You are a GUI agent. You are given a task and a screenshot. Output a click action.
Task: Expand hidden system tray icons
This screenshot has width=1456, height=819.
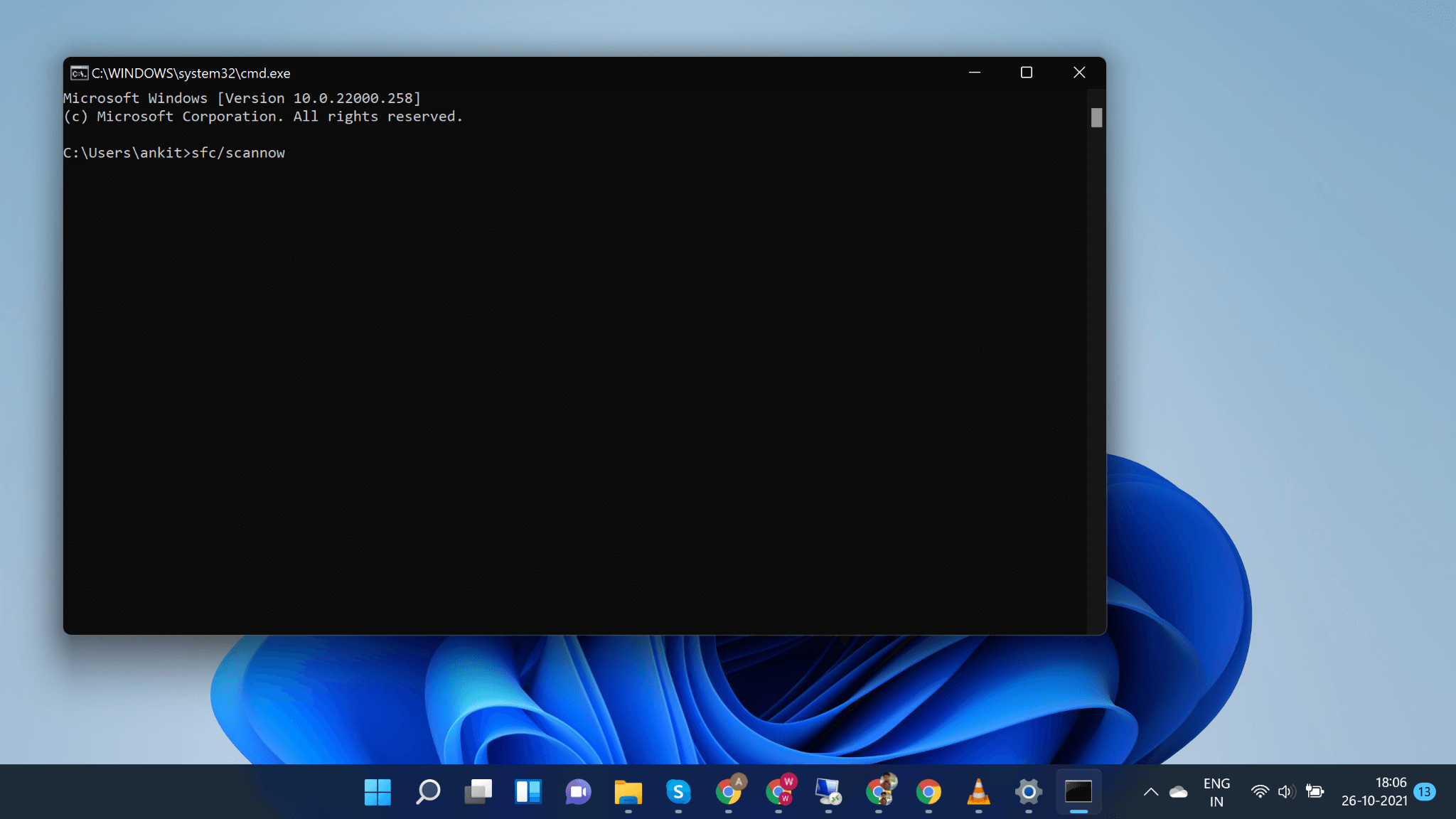pos(1152,791)
